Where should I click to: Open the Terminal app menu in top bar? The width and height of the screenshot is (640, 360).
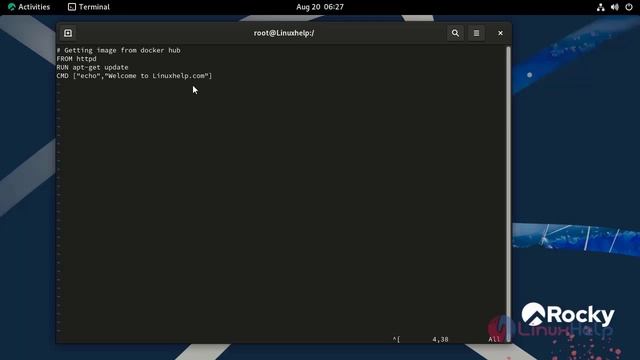pyautogui.click(x=89, y=7)
